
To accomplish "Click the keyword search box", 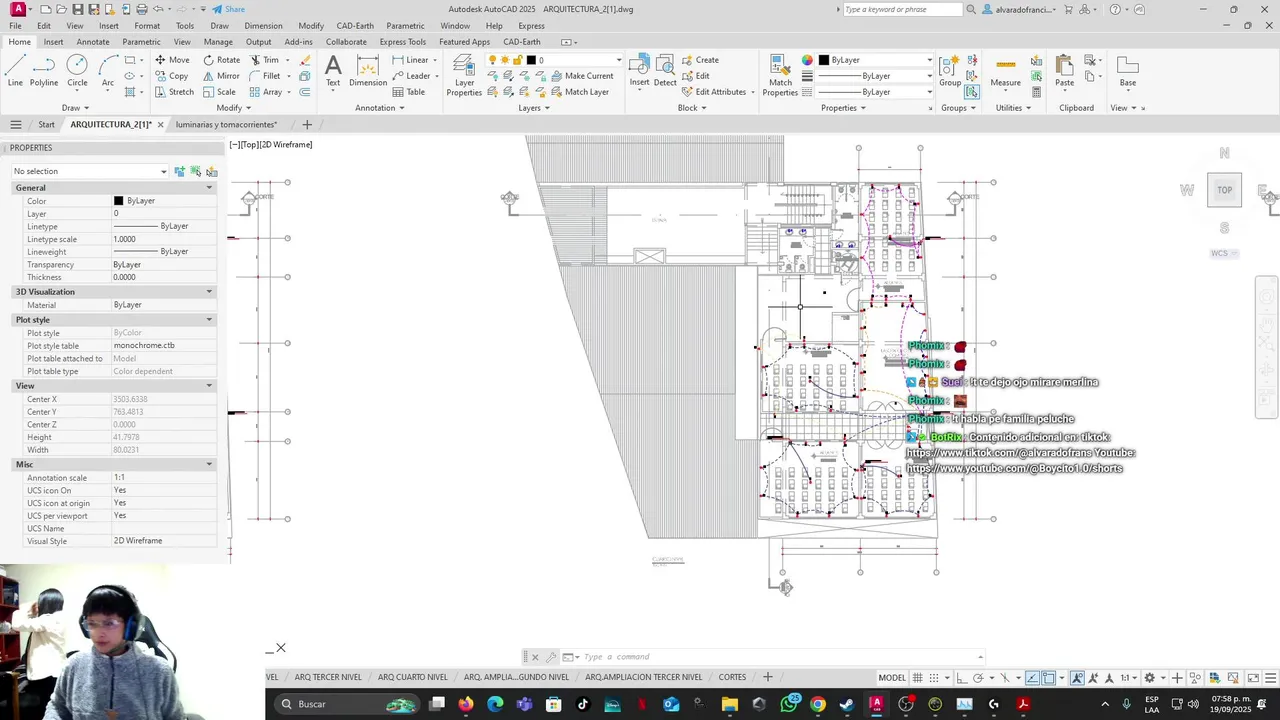I will click(902, 9).
